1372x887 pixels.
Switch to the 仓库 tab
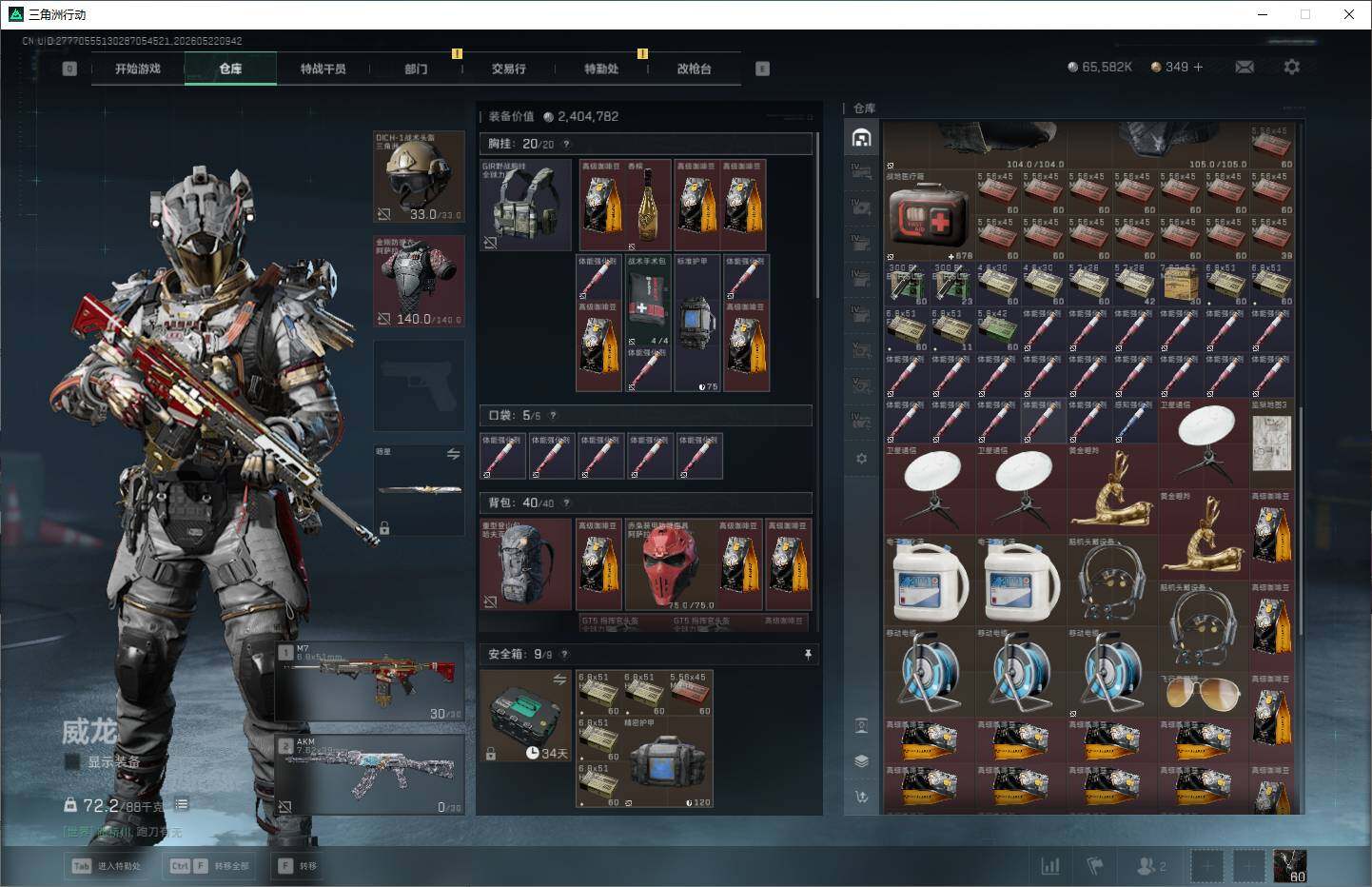(x=230, y=69)
